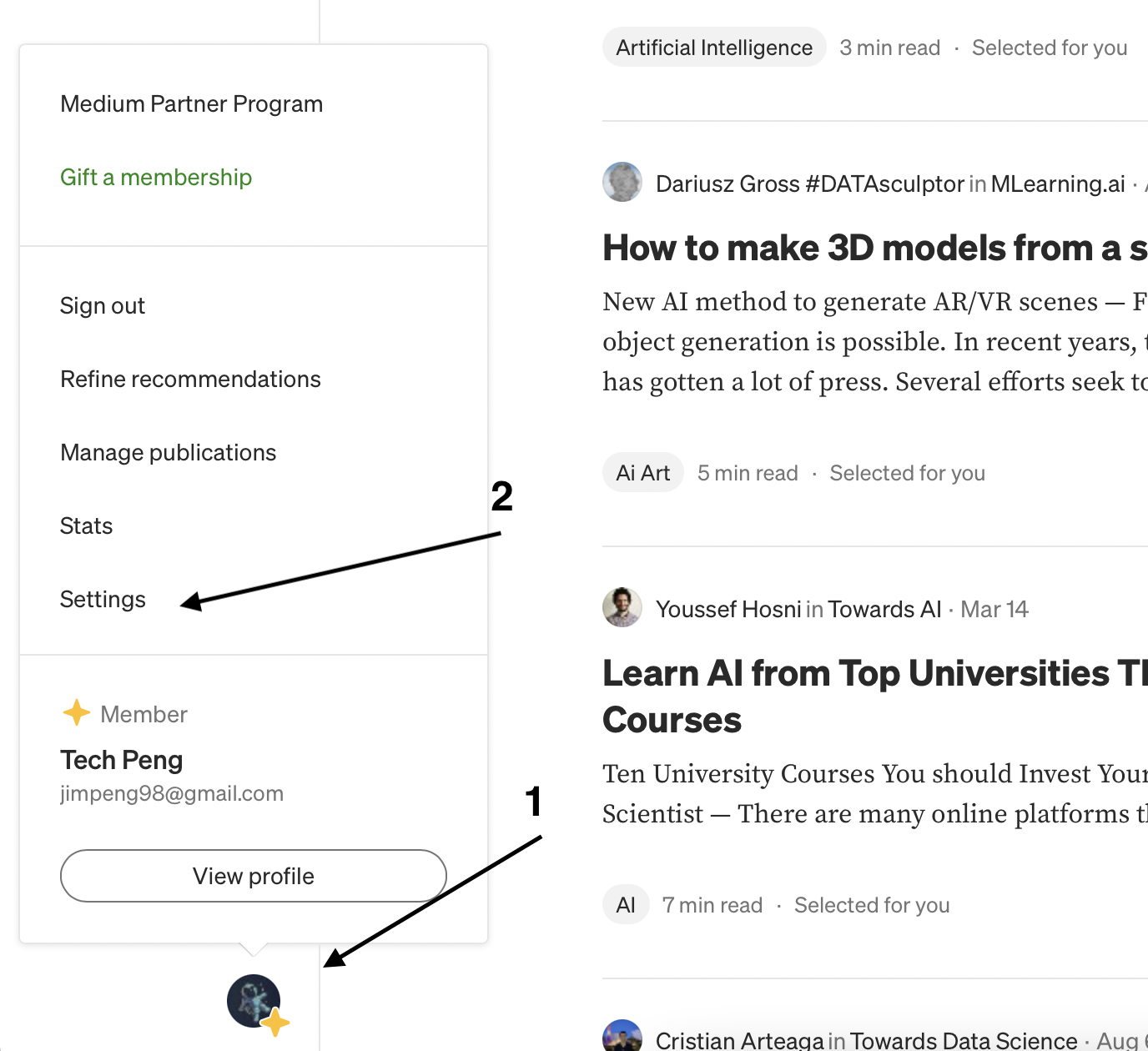Click Cristian Arteaga author avatar
The image size is (1148, 1051).
point(622,1036)
